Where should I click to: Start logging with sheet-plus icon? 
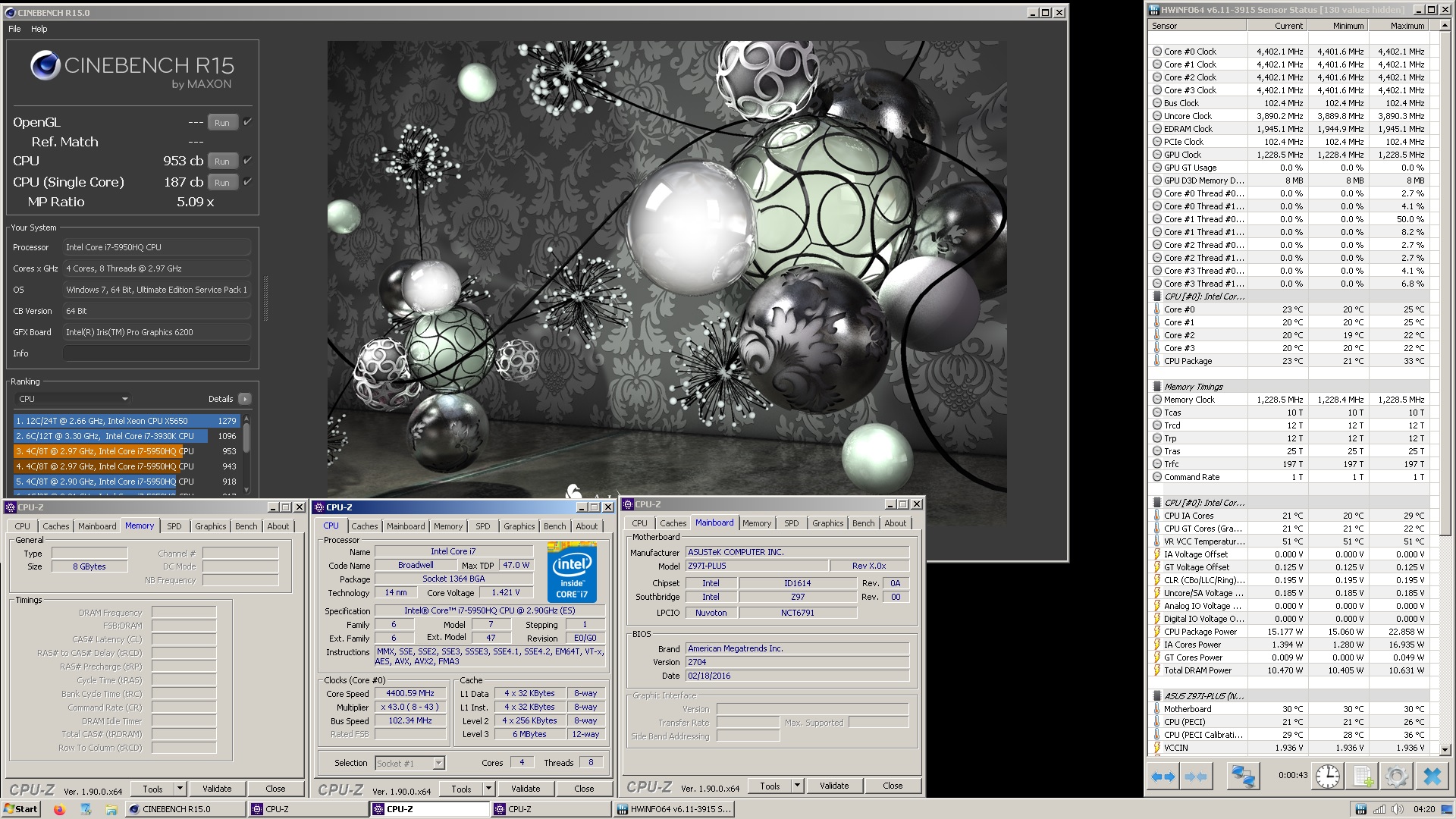(x=1362, y=777)
